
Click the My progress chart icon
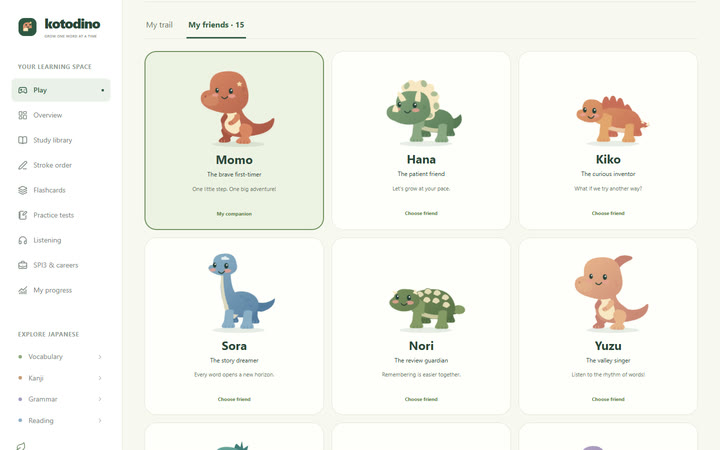pyautogui.click(x=22, y=290)
